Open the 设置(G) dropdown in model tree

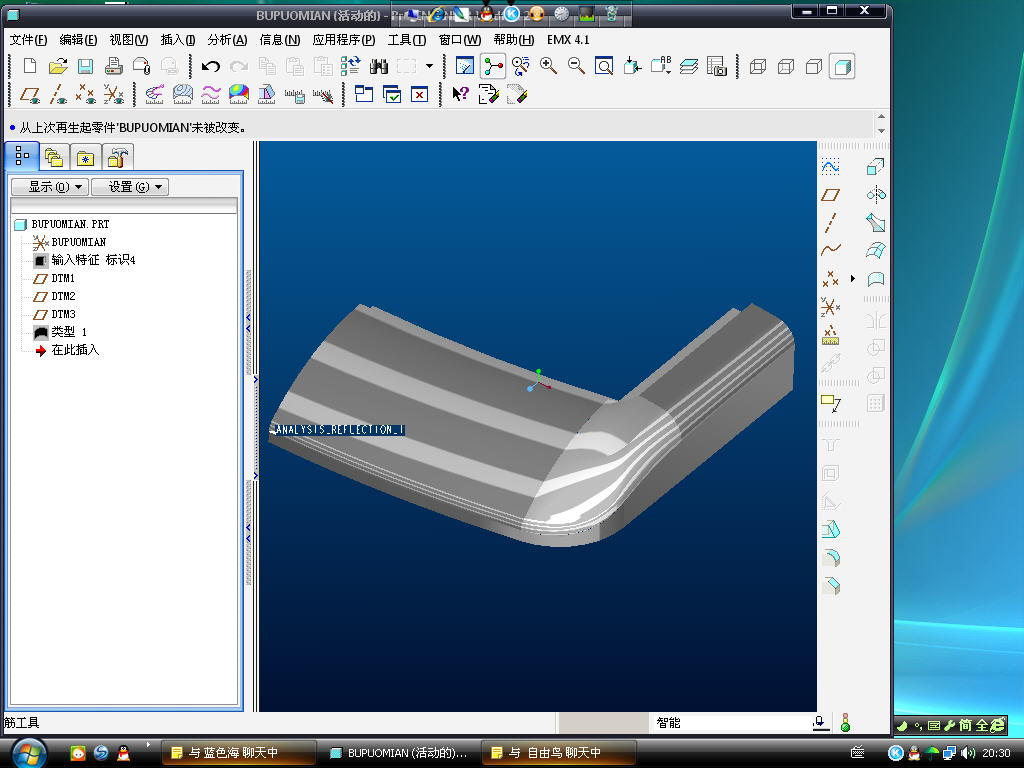point(130,187)
